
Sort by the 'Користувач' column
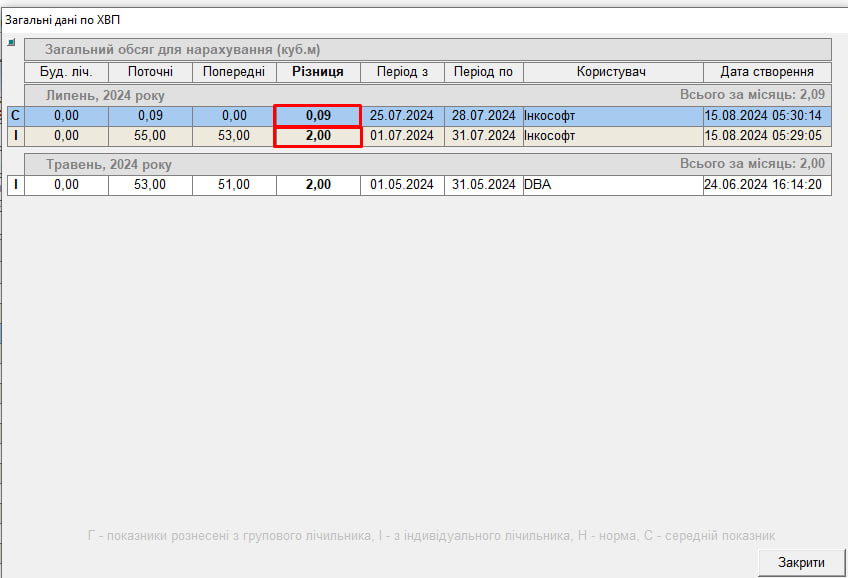coord(612,72)
